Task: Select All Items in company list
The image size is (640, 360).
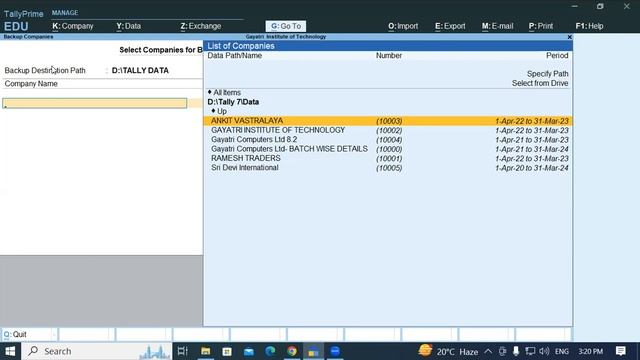Action: pyautogui.click(x=227, y=93)
